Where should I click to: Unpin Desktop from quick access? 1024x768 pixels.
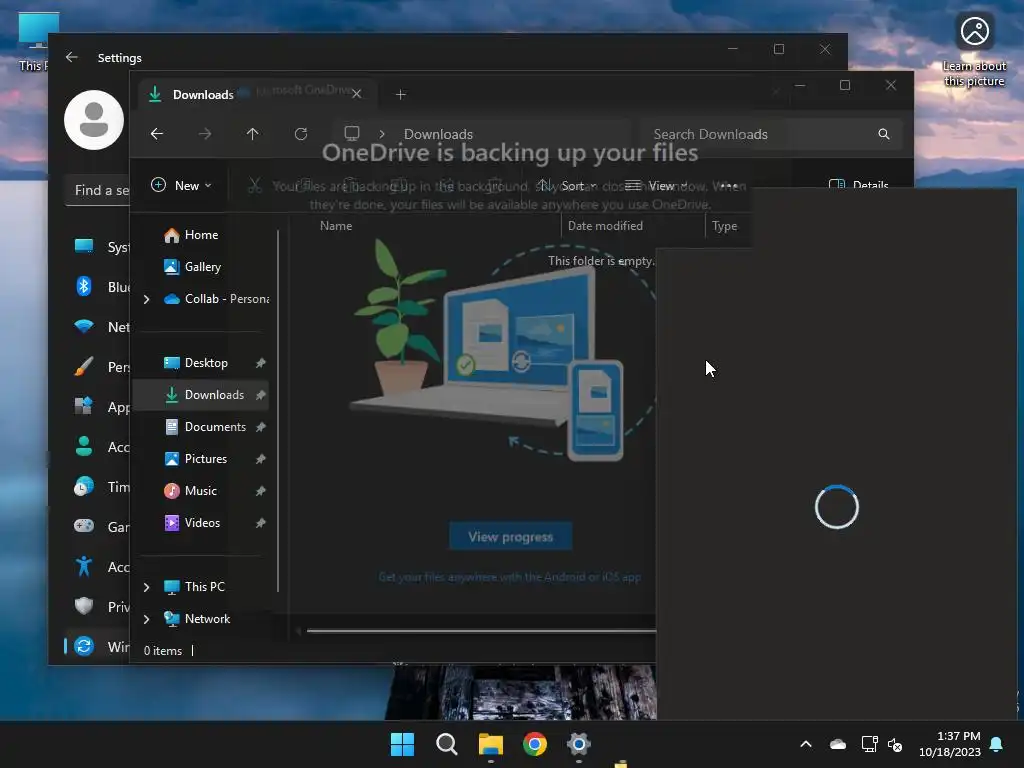[261, 362]
